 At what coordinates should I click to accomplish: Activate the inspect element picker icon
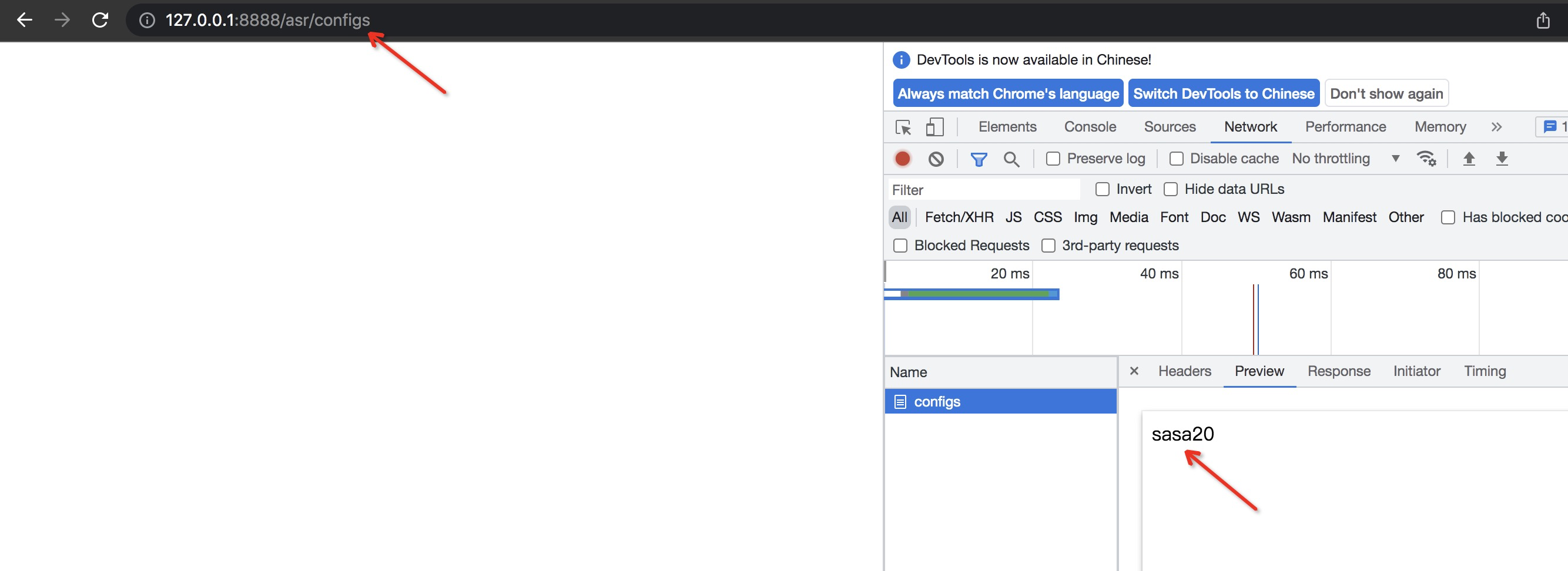click(x=903, y=127)
